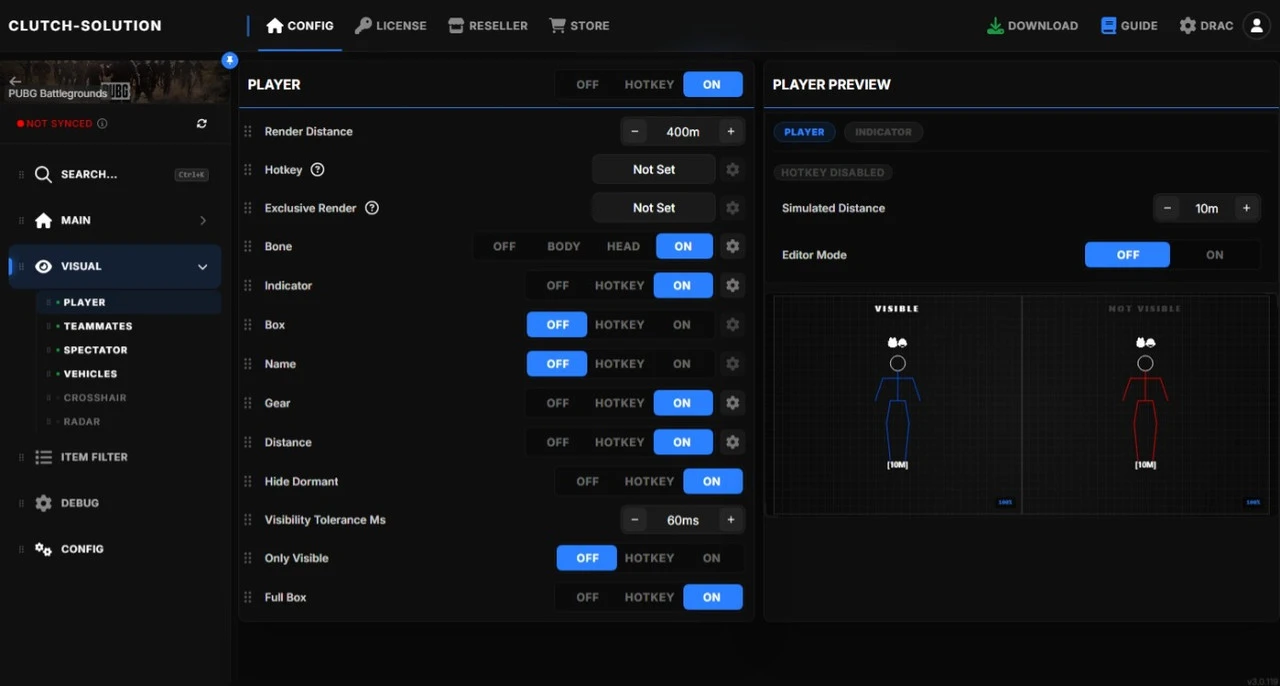This screenshot has height=686, width=1280.
Task: Open Gear row settings gear
Action: click(x=733, y=403)
